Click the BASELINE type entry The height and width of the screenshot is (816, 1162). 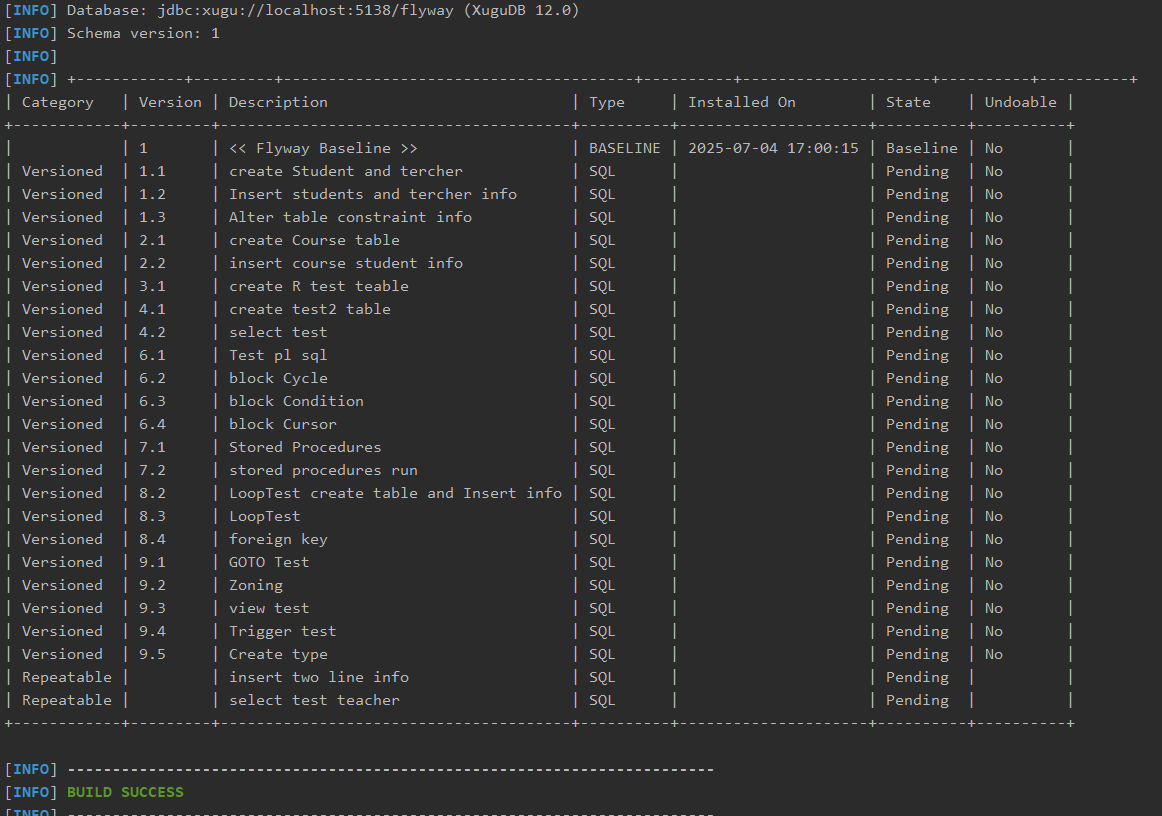point(624,148)
